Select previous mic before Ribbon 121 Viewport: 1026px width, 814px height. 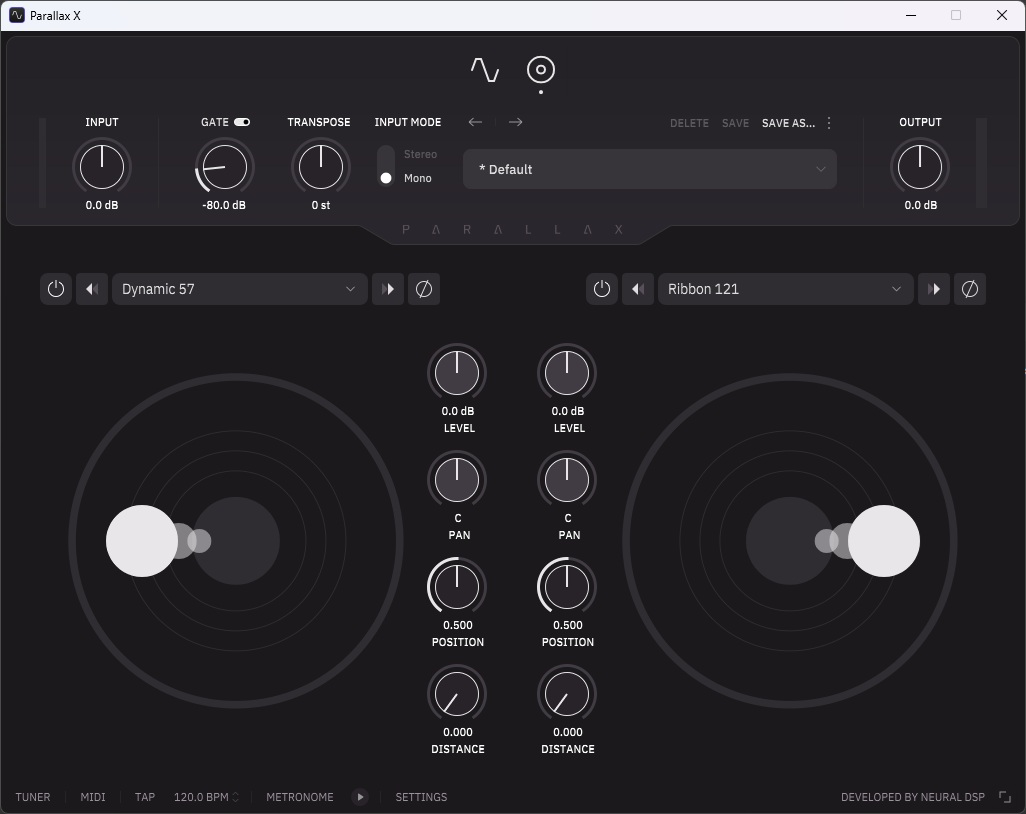(x=638, y=289)
